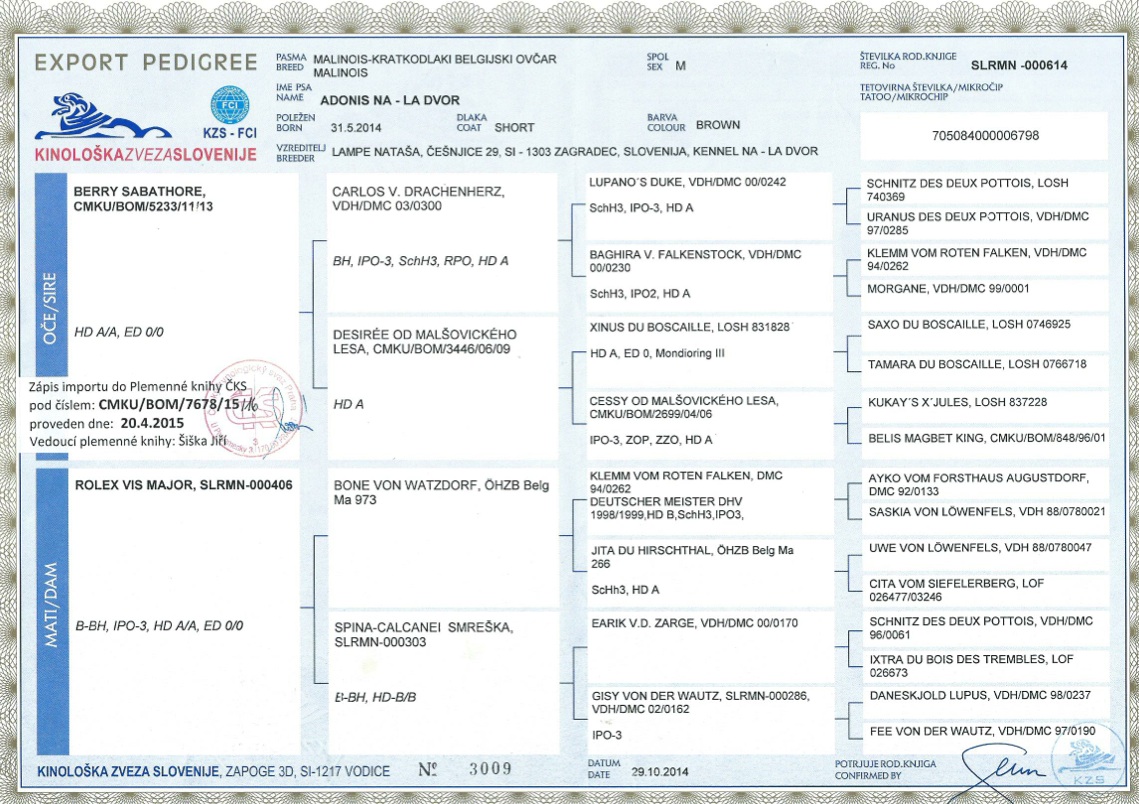
Task: Click the blue lion KZS logo
Action: pyautogui.click(x=103, y=116)
